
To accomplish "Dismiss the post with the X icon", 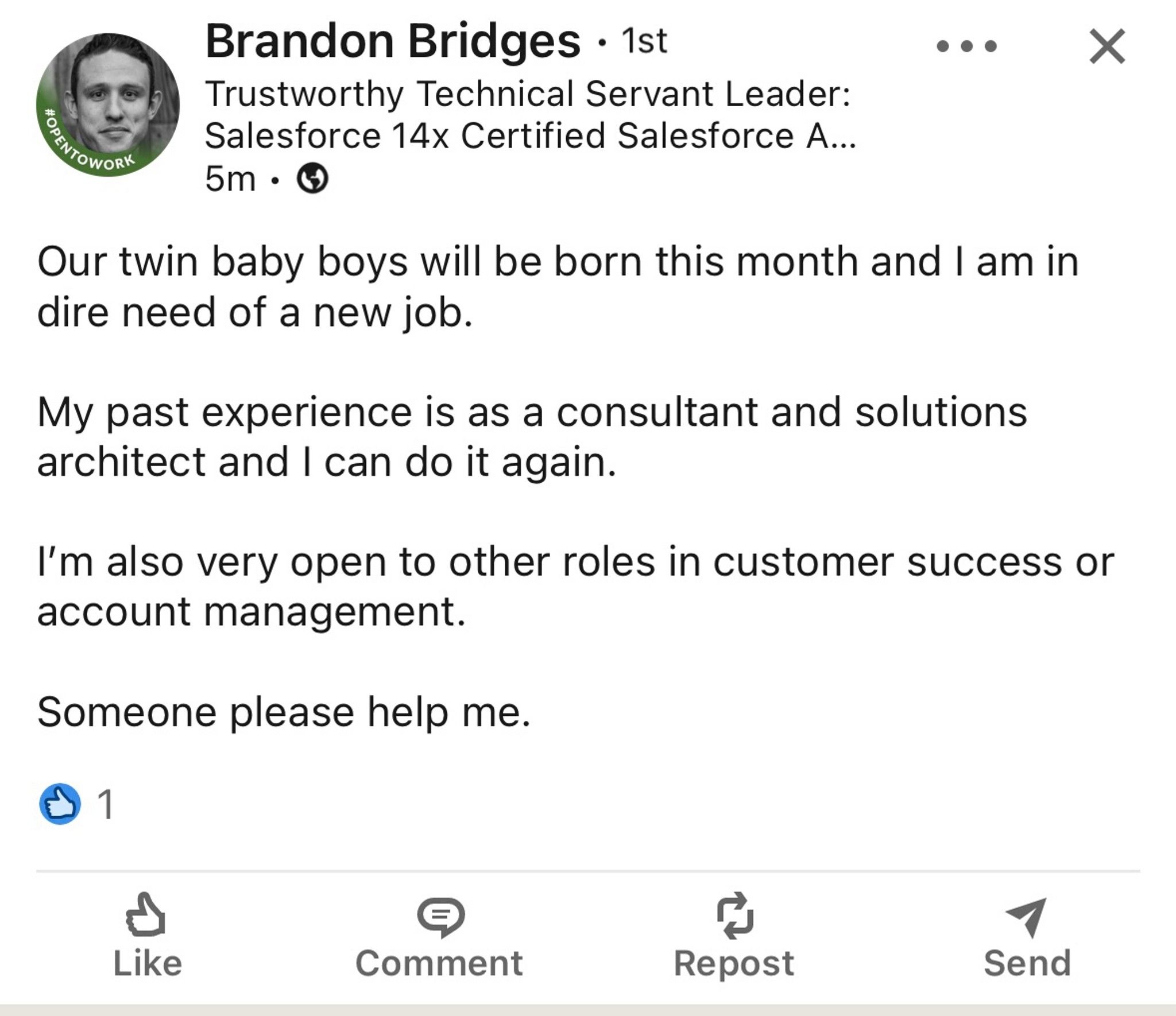I will pos(1107,46).
